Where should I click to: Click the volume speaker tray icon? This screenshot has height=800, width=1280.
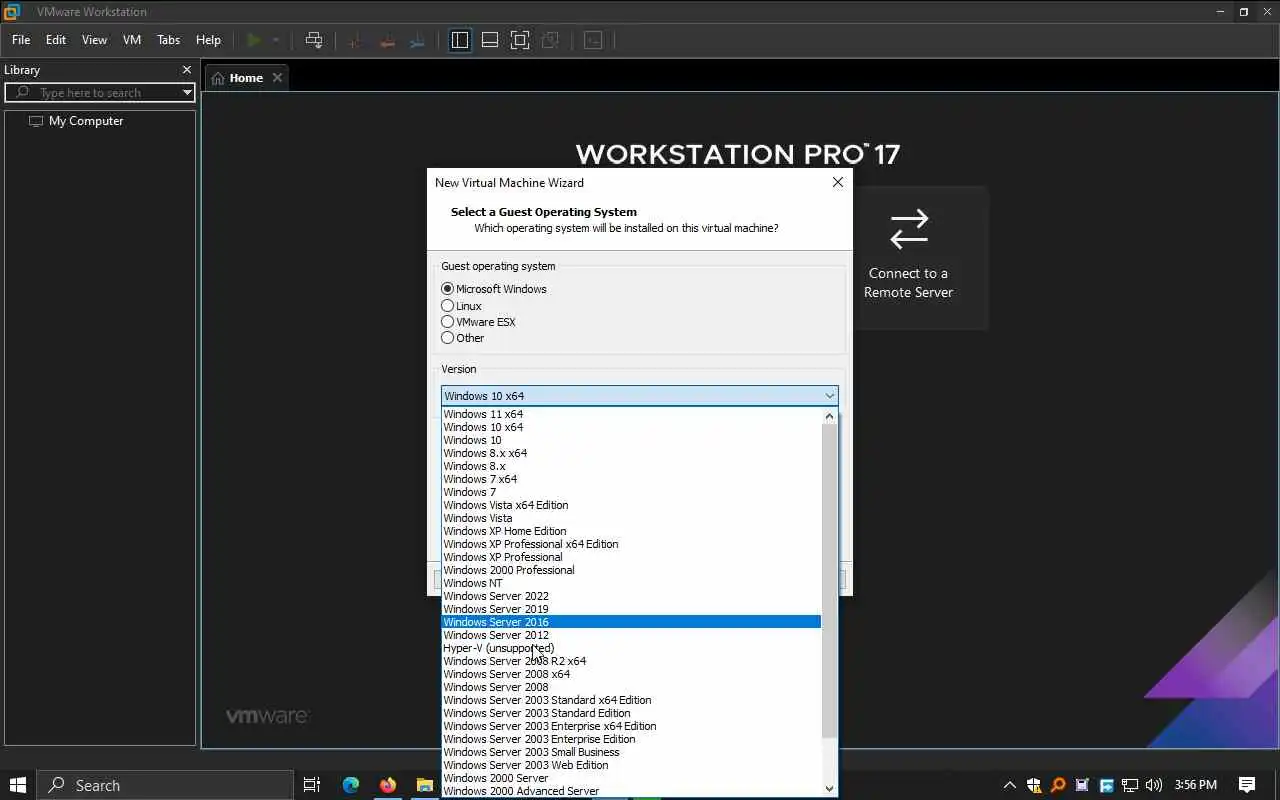[x=1154, y=785]
